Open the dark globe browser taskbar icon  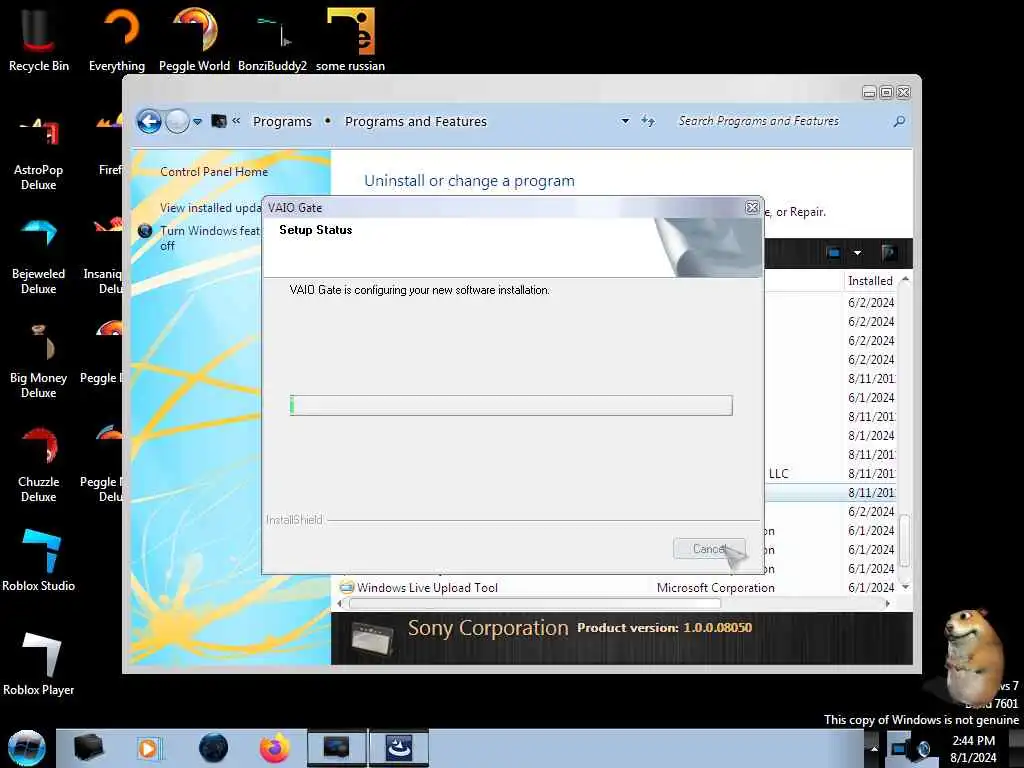213,748
